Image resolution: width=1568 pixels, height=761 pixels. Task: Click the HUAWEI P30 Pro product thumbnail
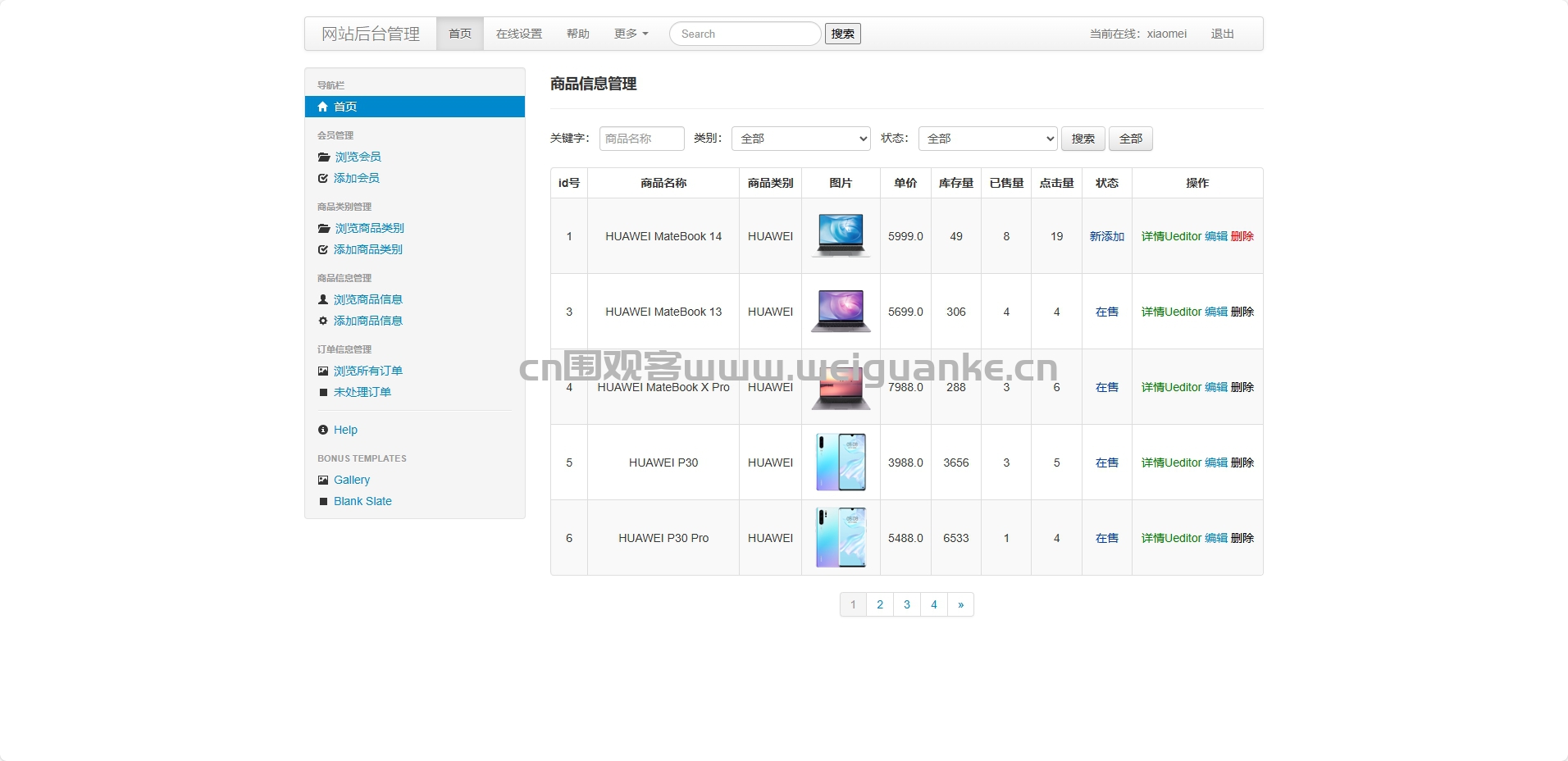point(841,538)
